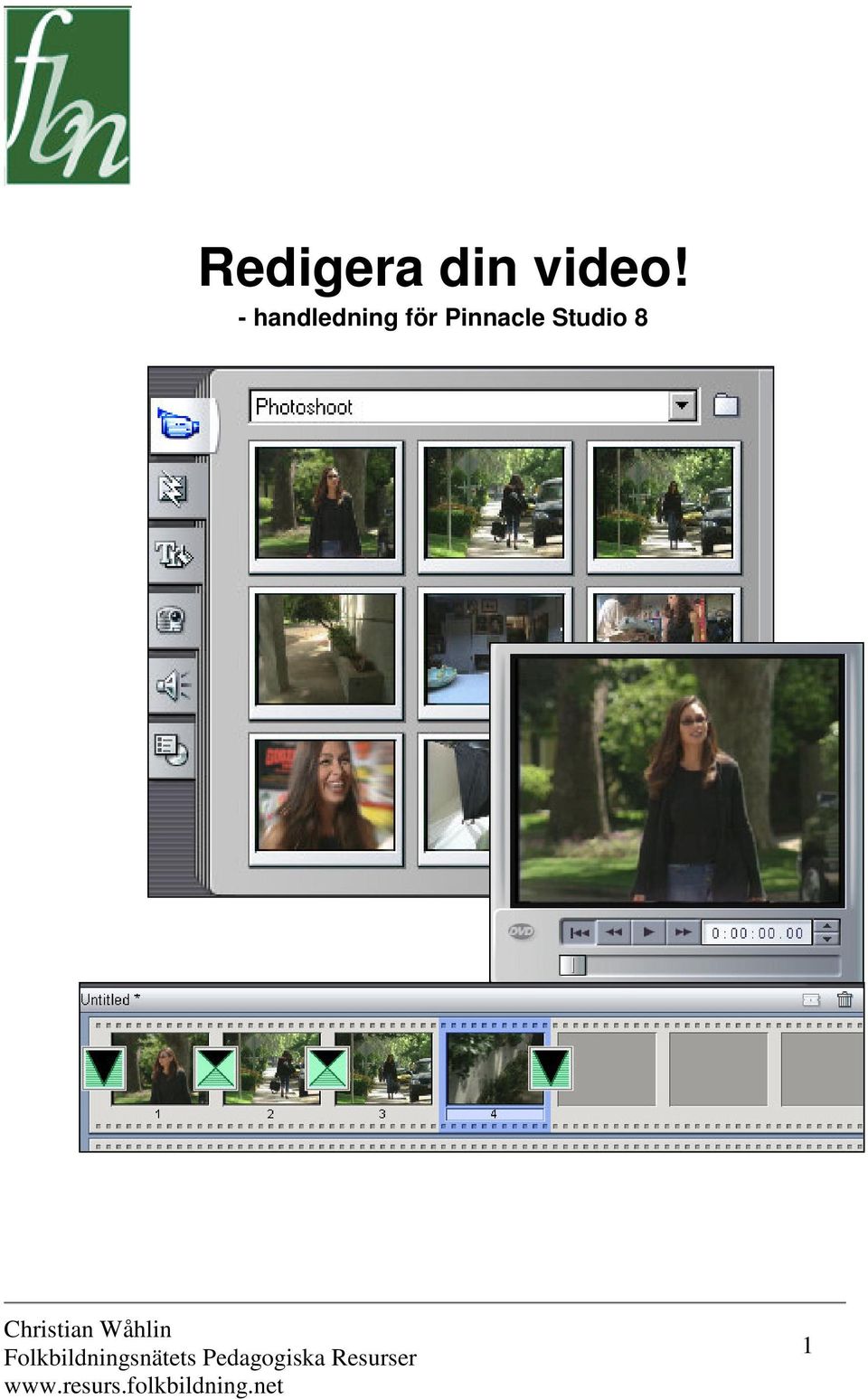Click the 0:00:00.00 timecode field
The height and width of the screenshot is (1399, 868).
tap(758, 933)
